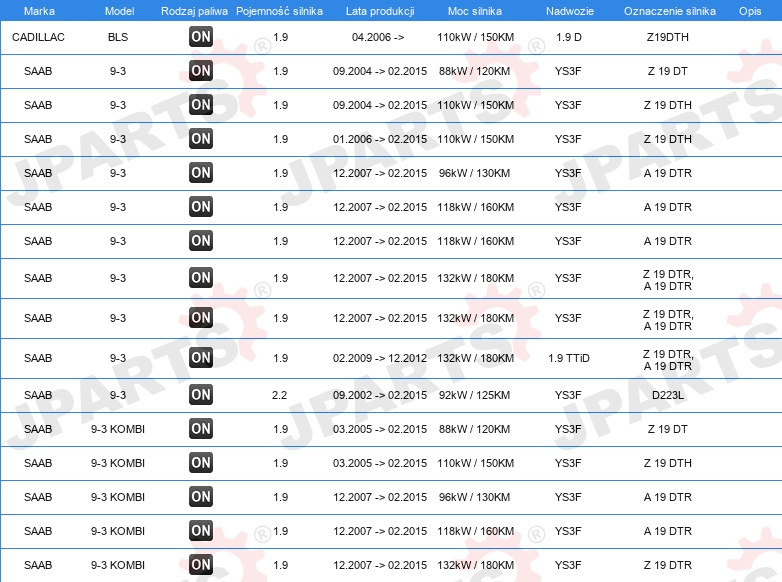
Task: Click the Marka column header
Action: [39, 11]
